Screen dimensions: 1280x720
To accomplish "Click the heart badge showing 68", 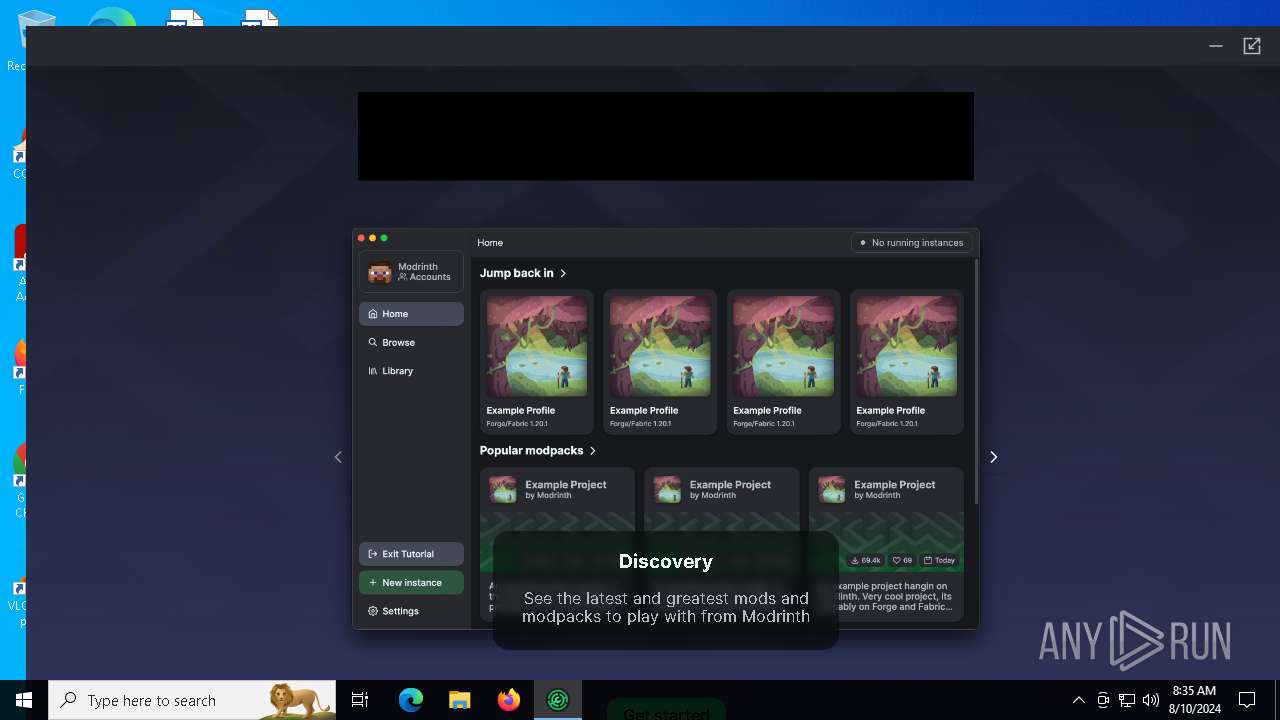I will [902, 560].
